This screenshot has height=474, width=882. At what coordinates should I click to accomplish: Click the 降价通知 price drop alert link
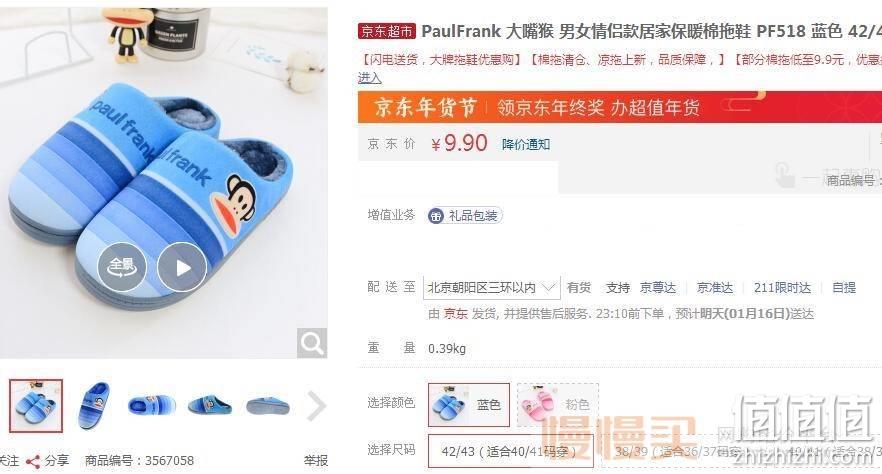(526, 145)
